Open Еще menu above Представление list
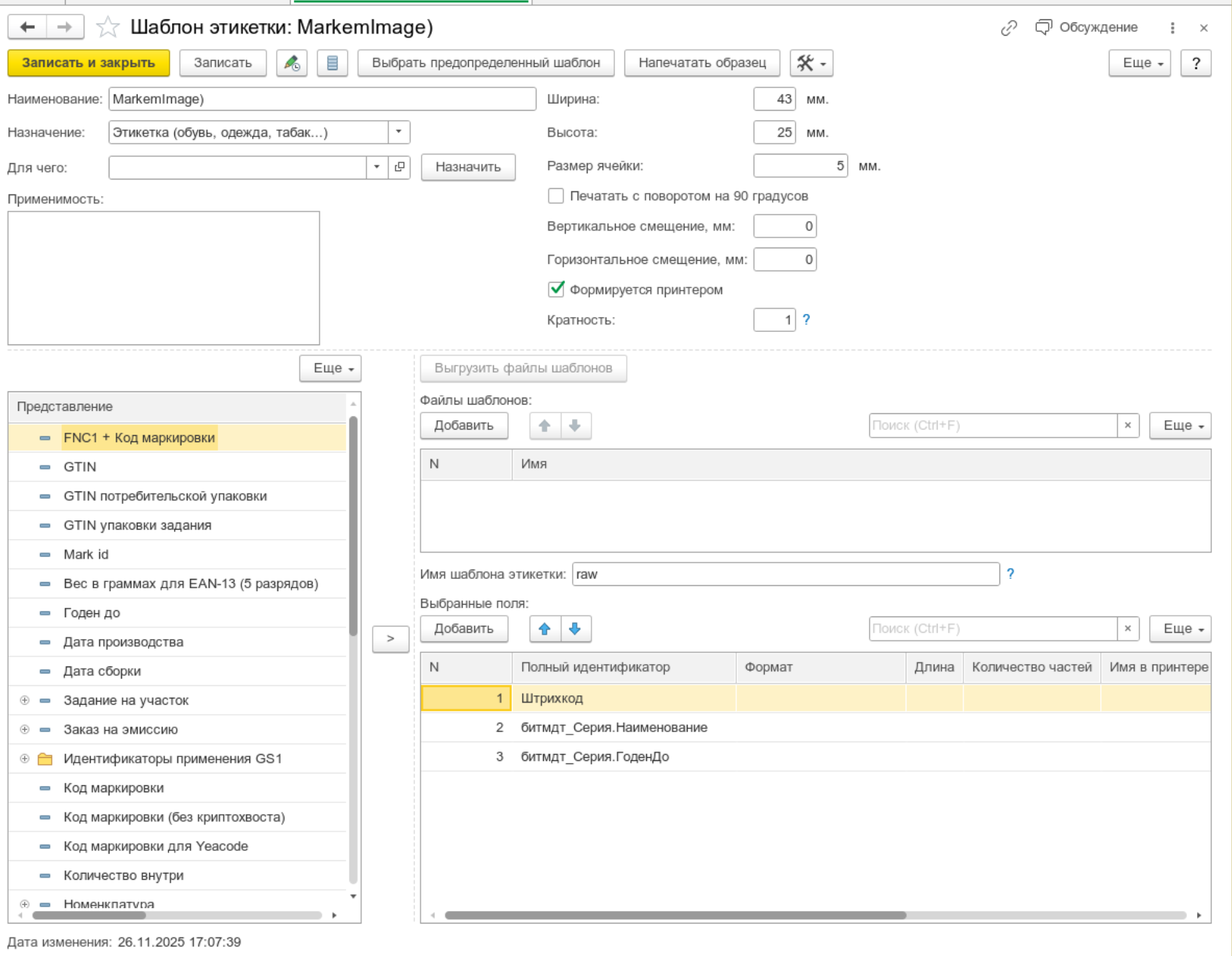 click(330, 368)
